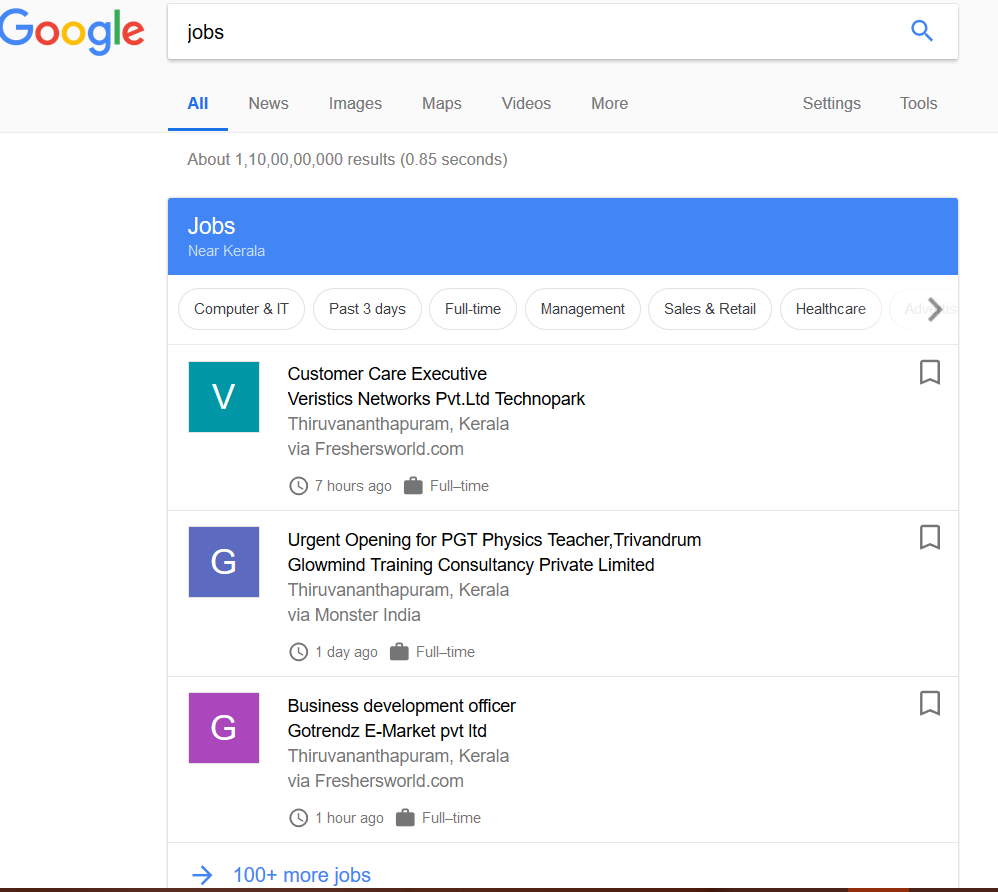Viewport: 998px width, 892px height.
Task: Click Thiruvananthapuram, Kerala under Gotrendz E-Market
Action: (x=398, y=756)
